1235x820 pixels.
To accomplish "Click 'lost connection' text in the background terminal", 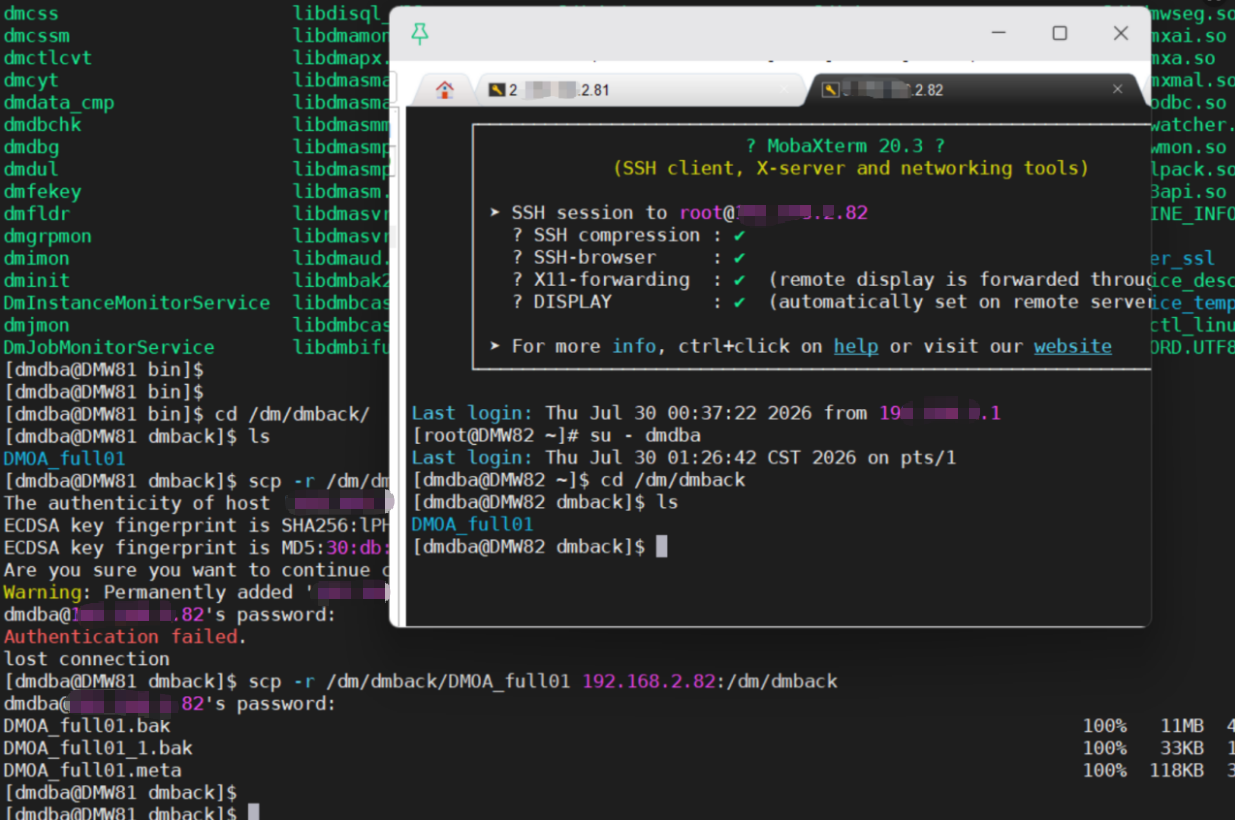I will [x=86, y=659].
